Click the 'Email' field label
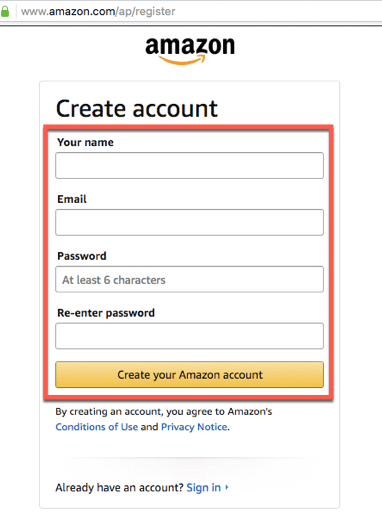 [x=72, y=199]
